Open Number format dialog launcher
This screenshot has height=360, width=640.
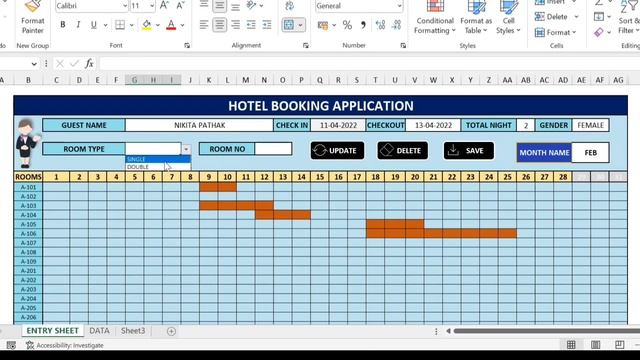403,46
